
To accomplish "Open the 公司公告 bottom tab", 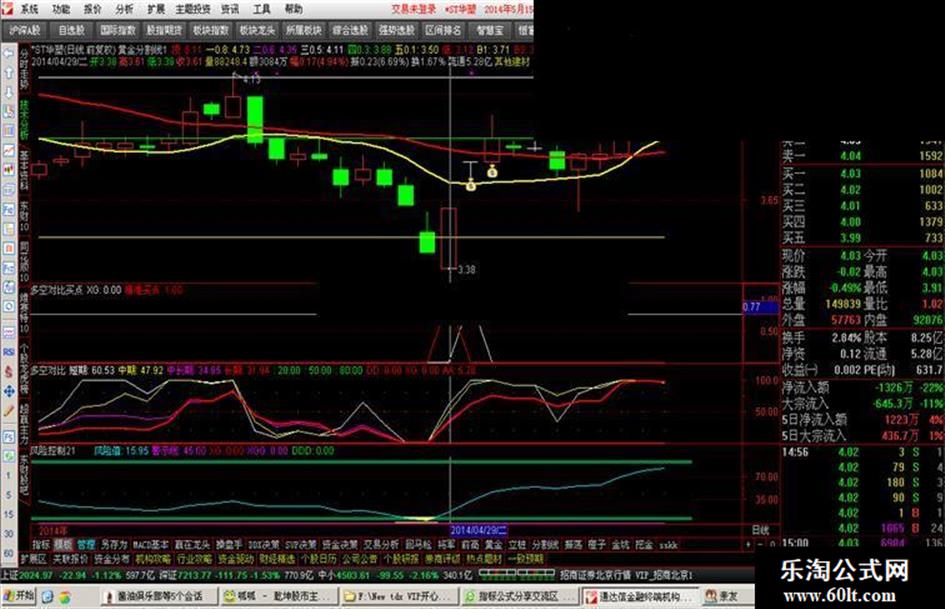I will tap(360, 559).
